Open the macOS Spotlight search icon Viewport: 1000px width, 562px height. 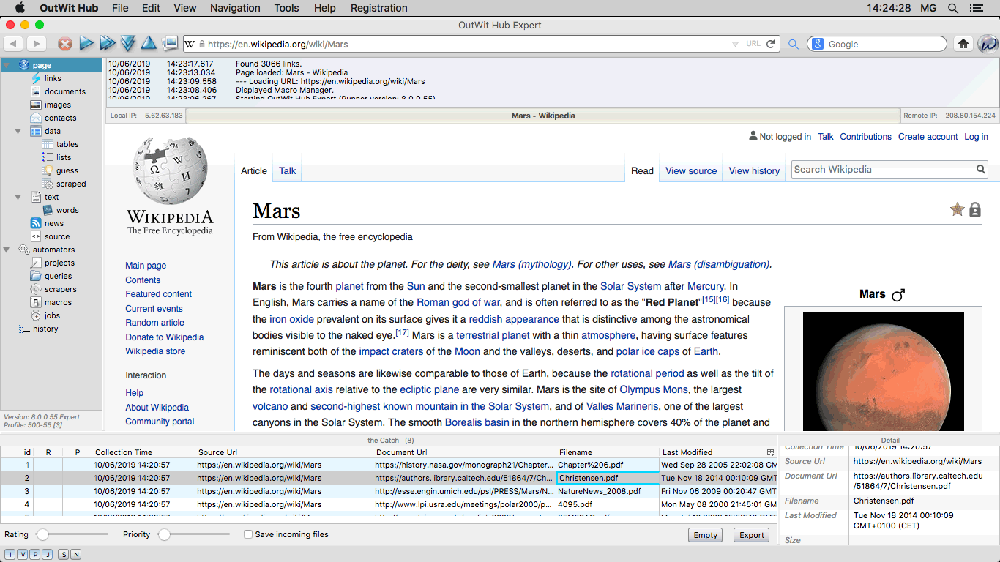tap(953, 8)
